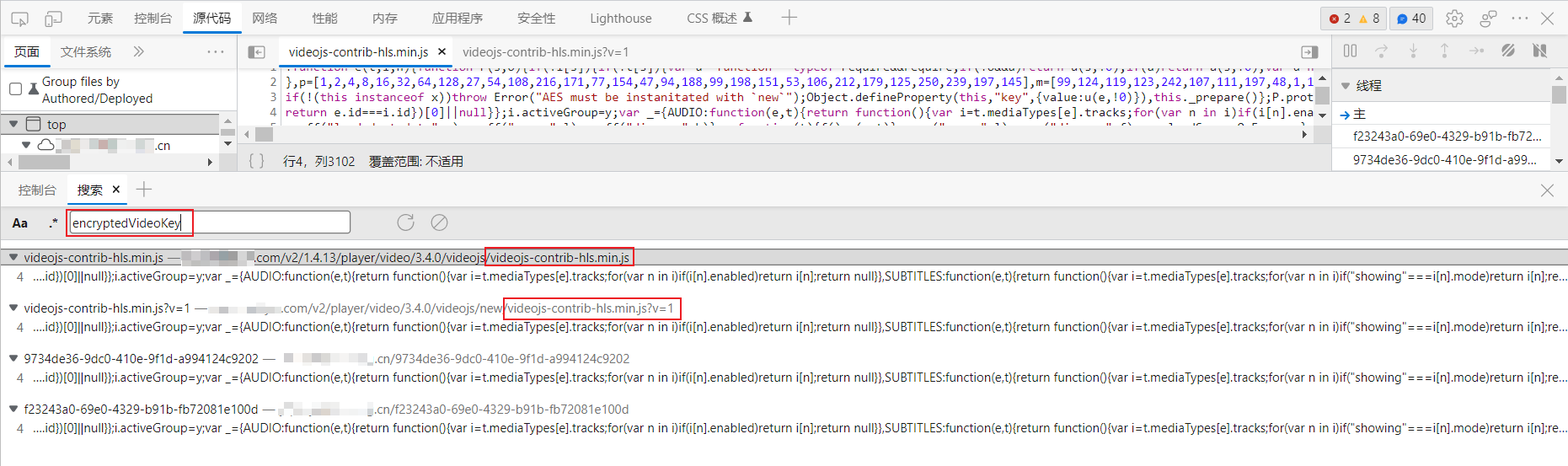
Task: Open the 2 errors 8 warnings counter
Action: click(1354, 19)
